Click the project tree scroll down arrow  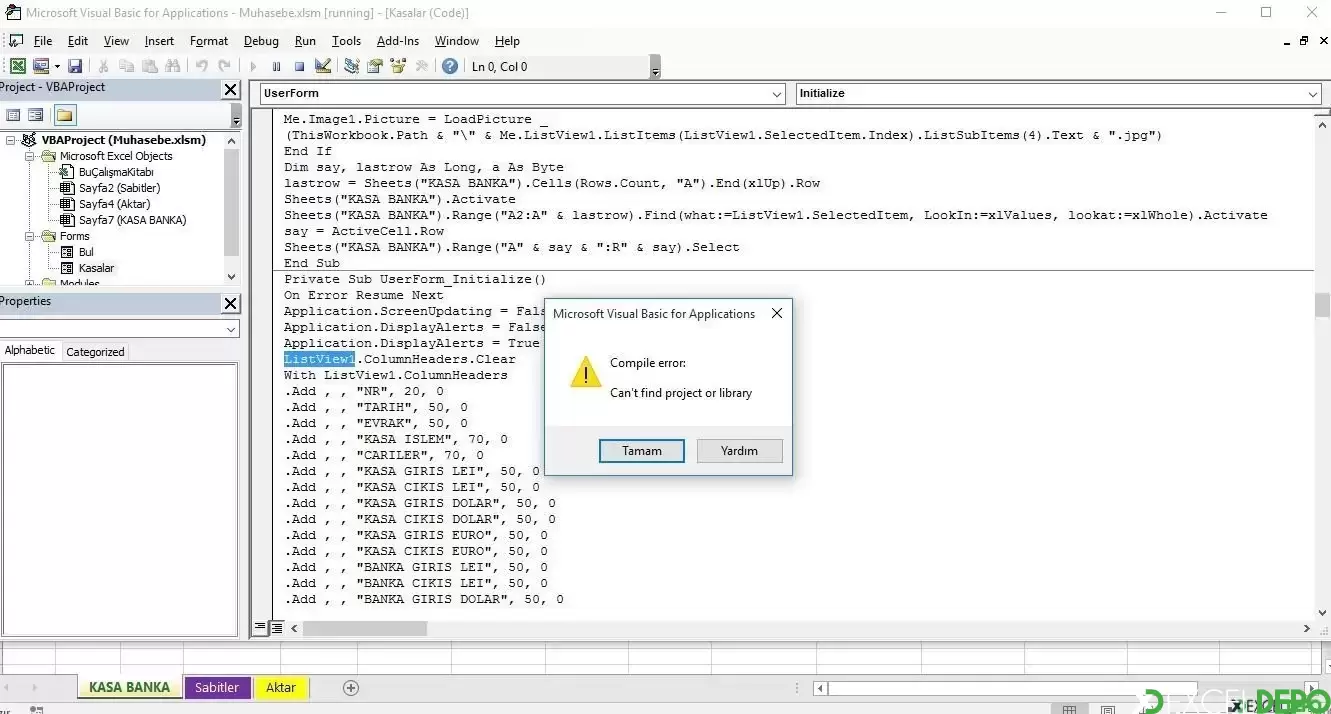tap(232, 277)
